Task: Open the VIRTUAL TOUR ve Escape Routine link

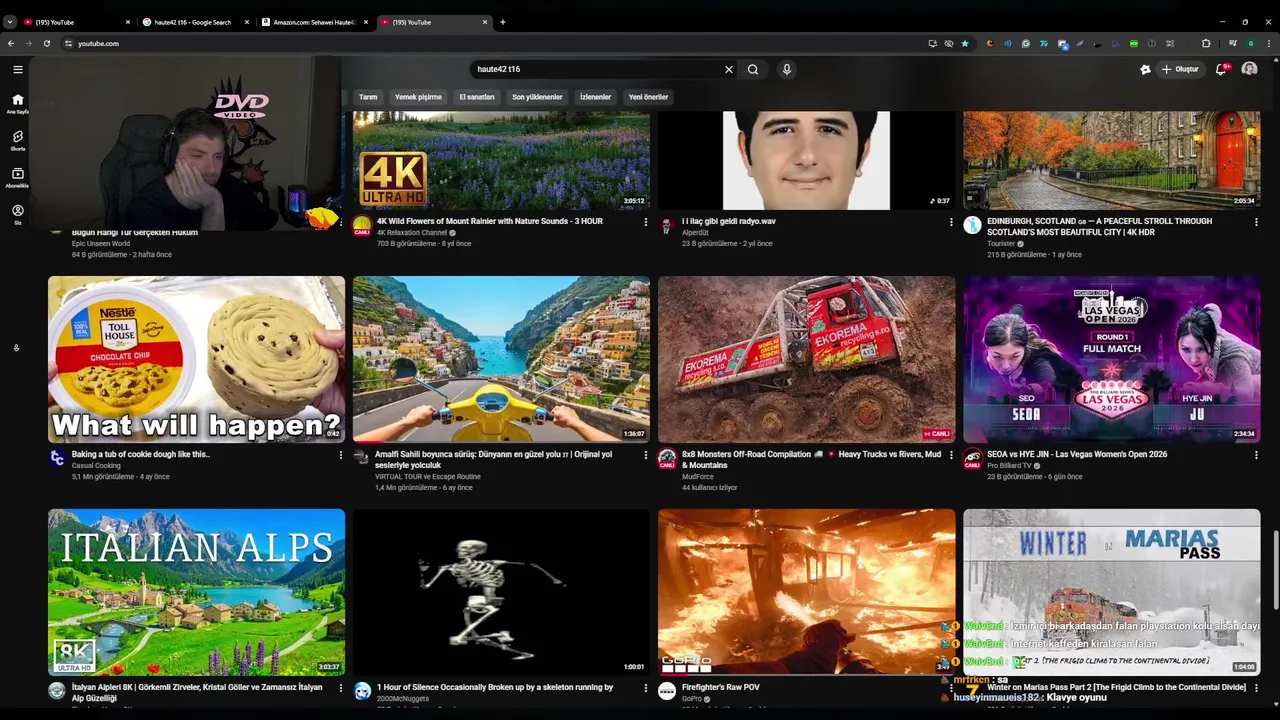Action: (428, 476)
